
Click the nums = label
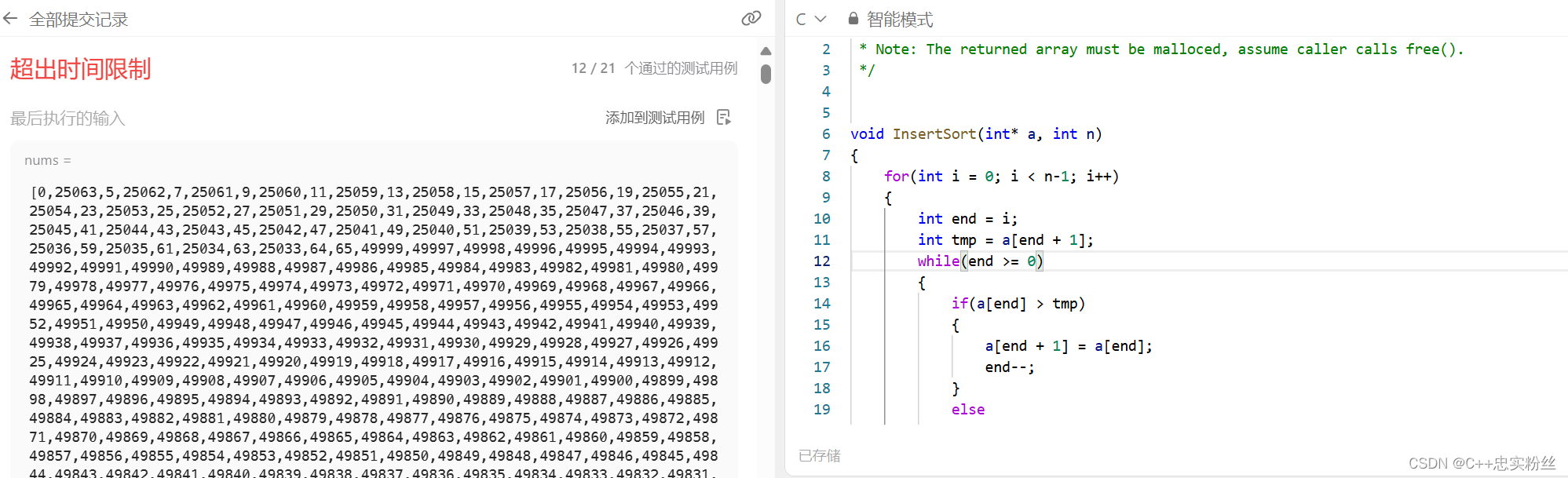[x=48, y=160]
